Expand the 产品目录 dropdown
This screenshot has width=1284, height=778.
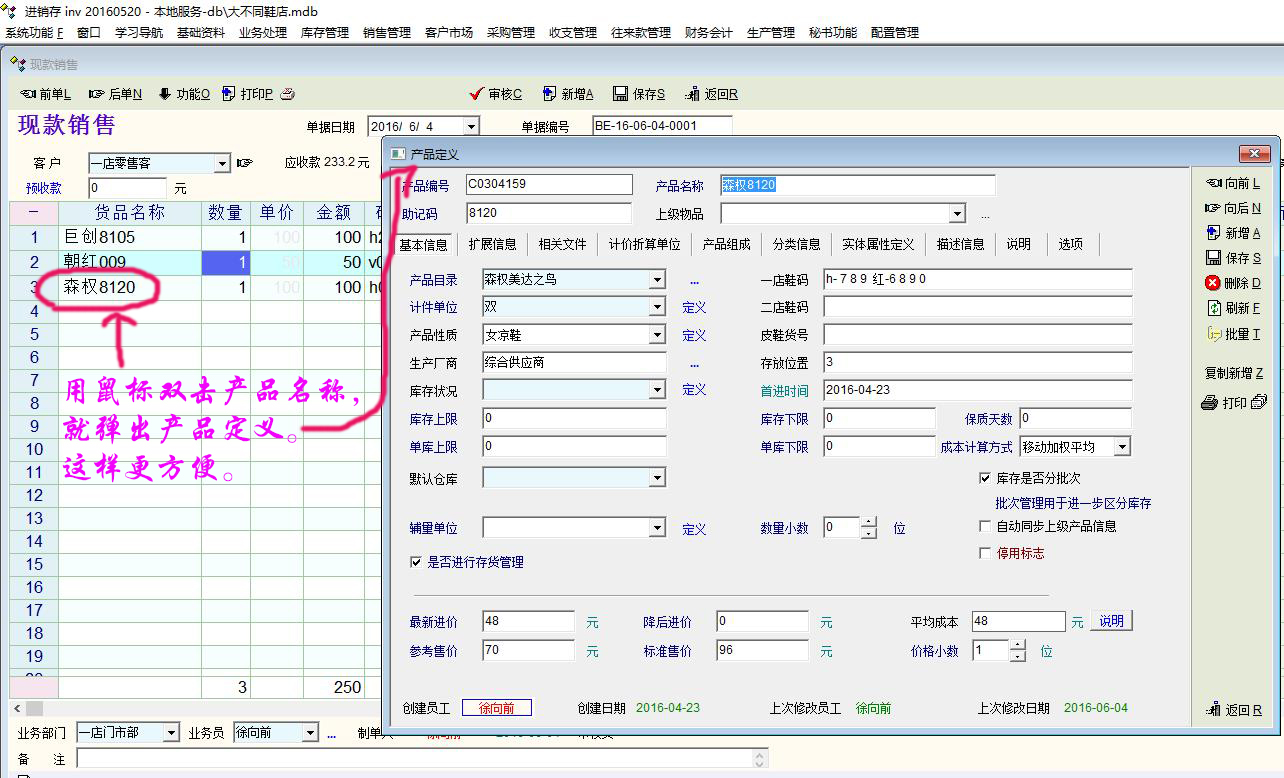point(657,280)
